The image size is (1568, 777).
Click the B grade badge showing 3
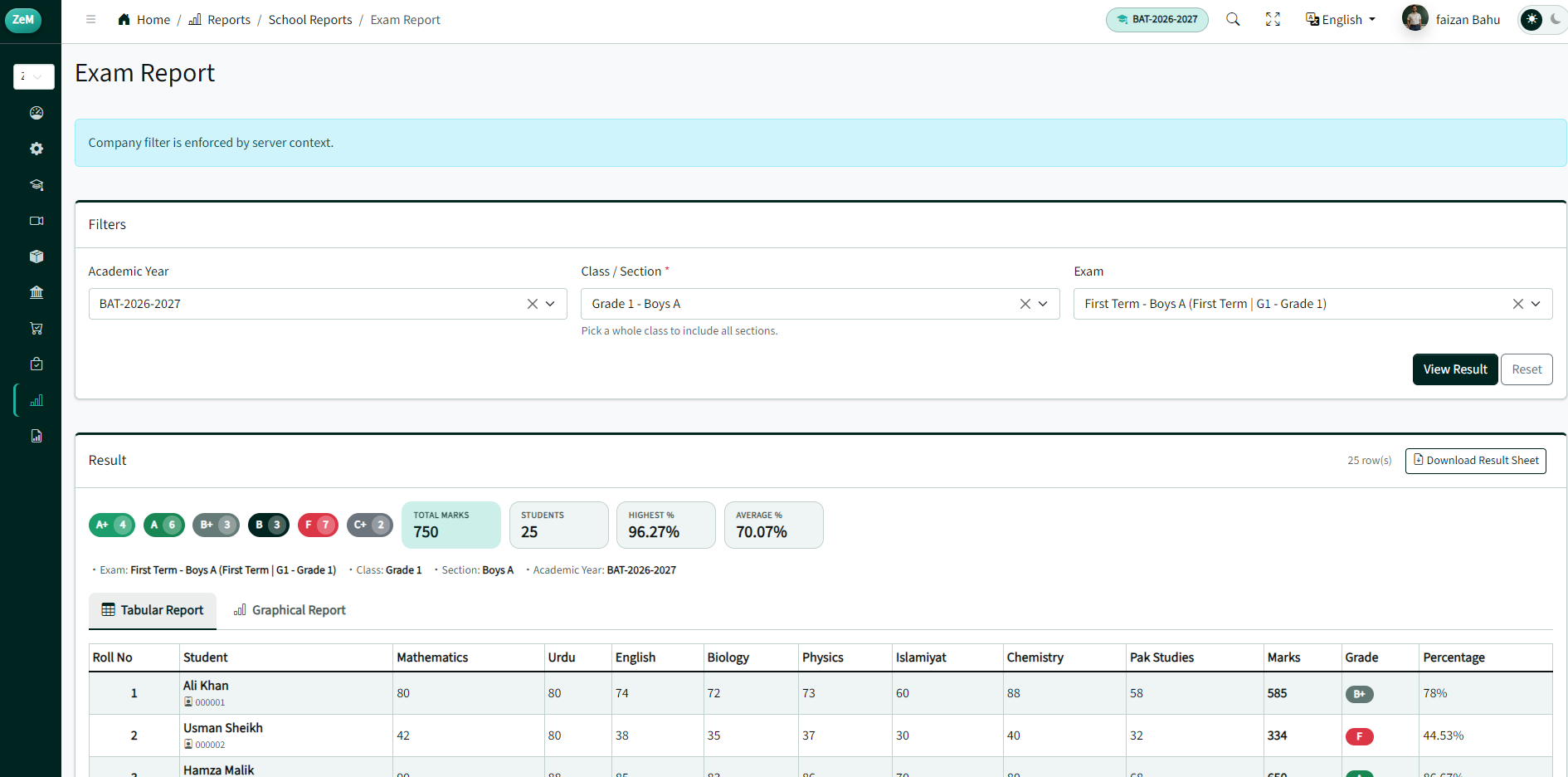point(269,525)
